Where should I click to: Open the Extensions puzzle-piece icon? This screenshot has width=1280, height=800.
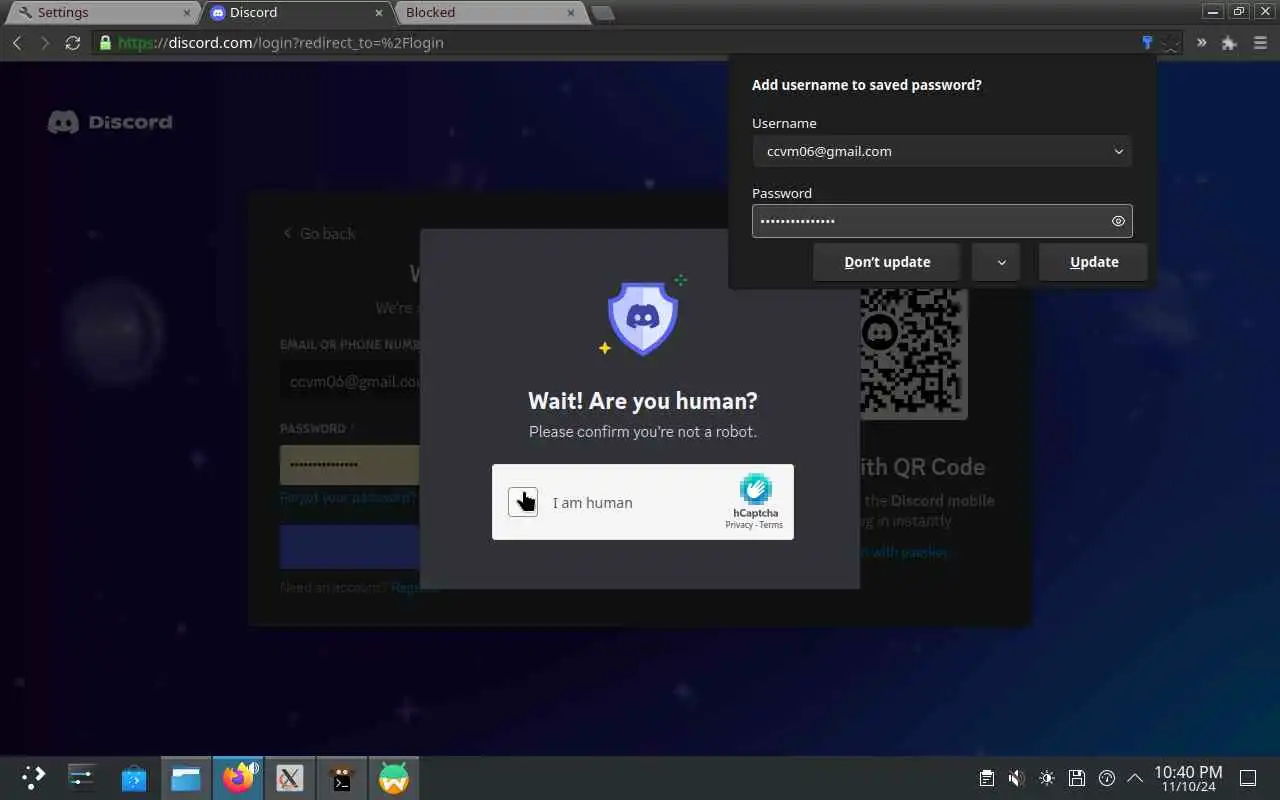click(x=1230, y=43)
